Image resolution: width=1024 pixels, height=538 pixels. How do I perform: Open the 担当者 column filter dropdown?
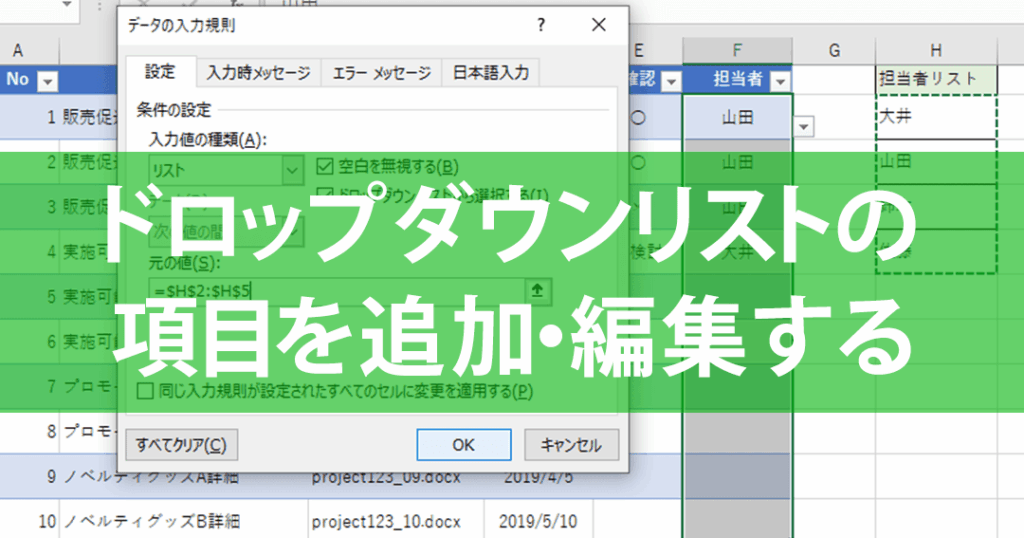tap(780, 81)
